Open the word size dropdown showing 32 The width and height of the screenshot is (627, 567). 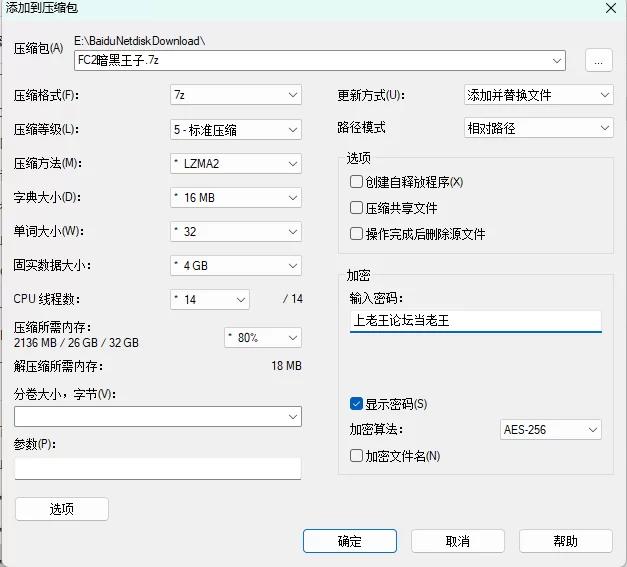point(236,231)
